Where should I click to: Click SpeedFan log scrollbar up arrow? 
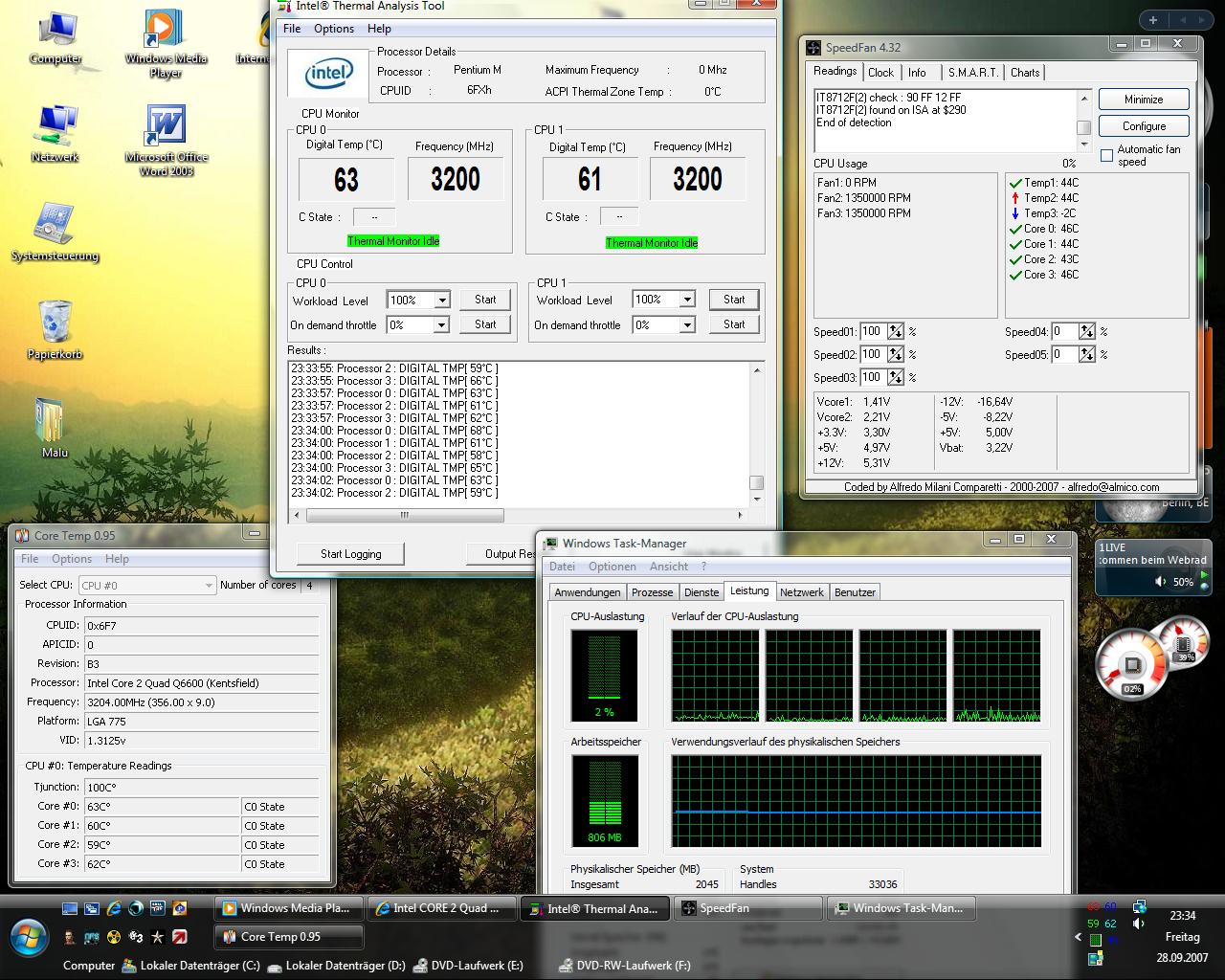click(x=1084, y=99)
